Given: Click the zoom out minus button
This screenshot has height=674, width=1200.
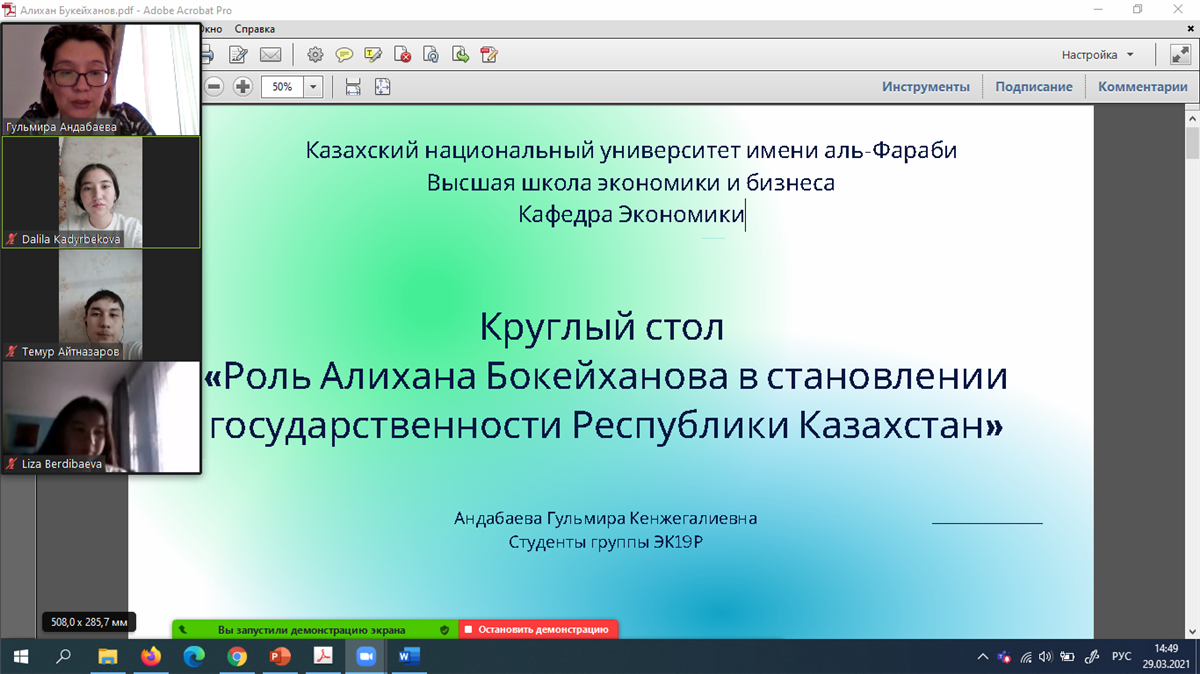Looking at the screenshot, I should pos(214,87).
